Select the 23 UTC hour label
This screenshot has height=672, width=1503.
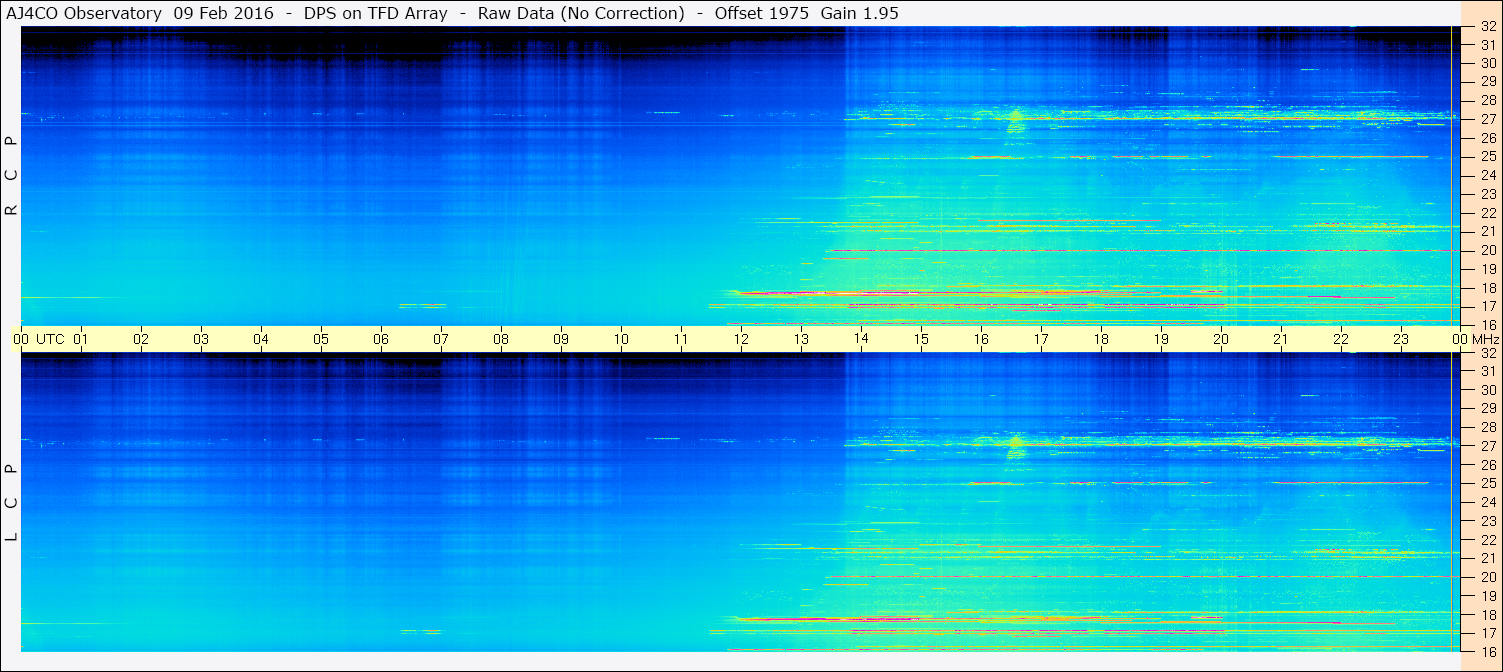tap(1401, 339)
